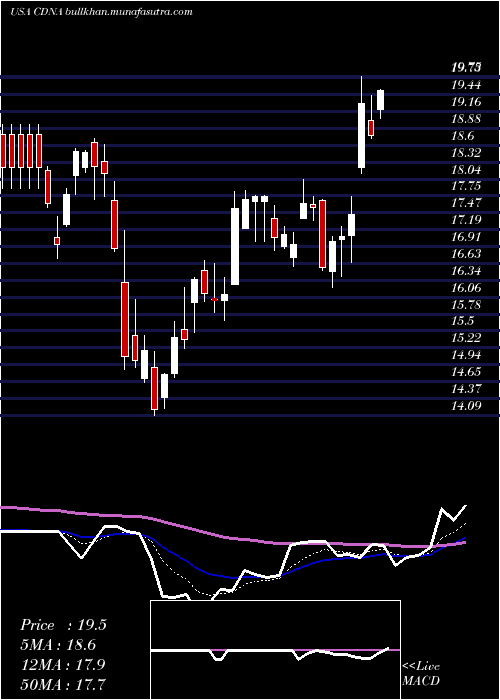Click the '5MA : 18.6' readout
The width and height of the screenshot is (500, 700).
pos(58,645)
